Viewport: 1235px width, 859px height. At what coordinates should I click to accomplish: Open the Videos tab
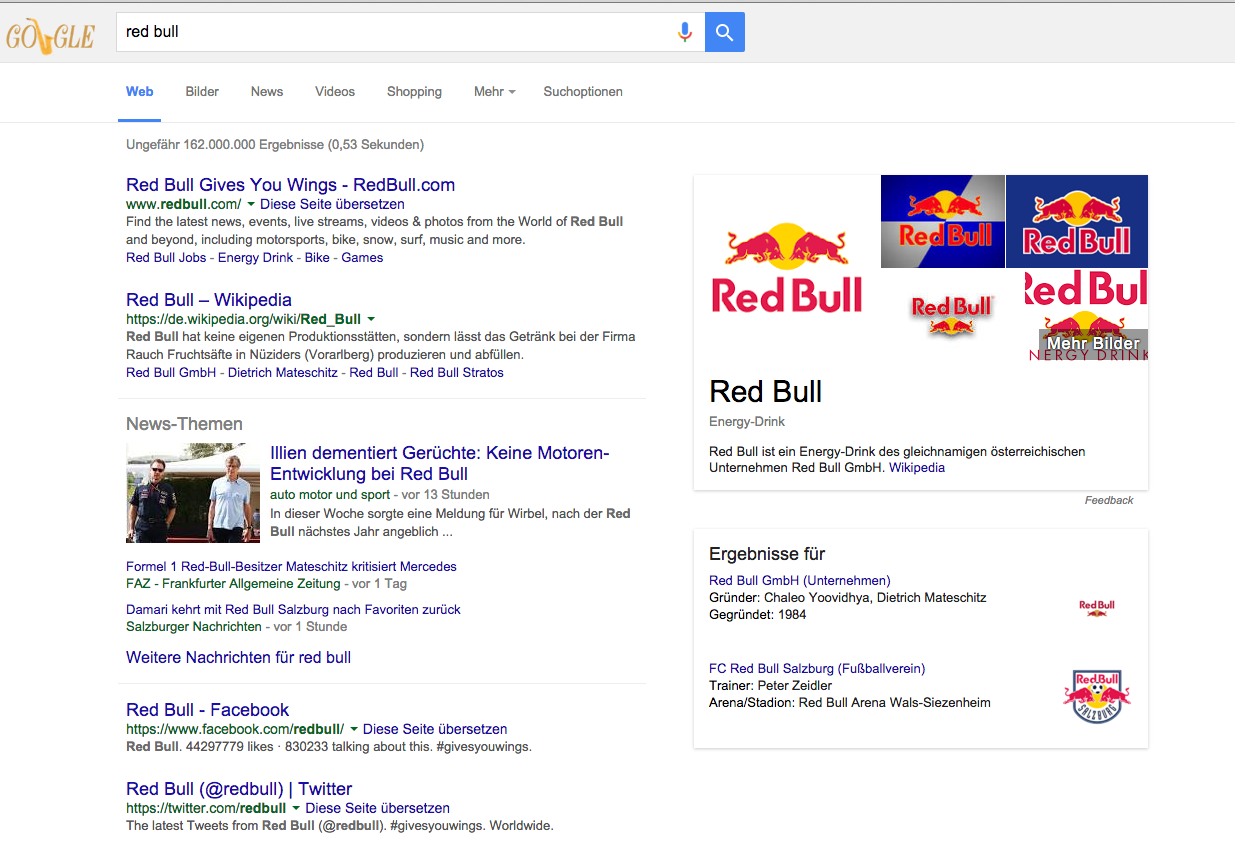[335, 92]
